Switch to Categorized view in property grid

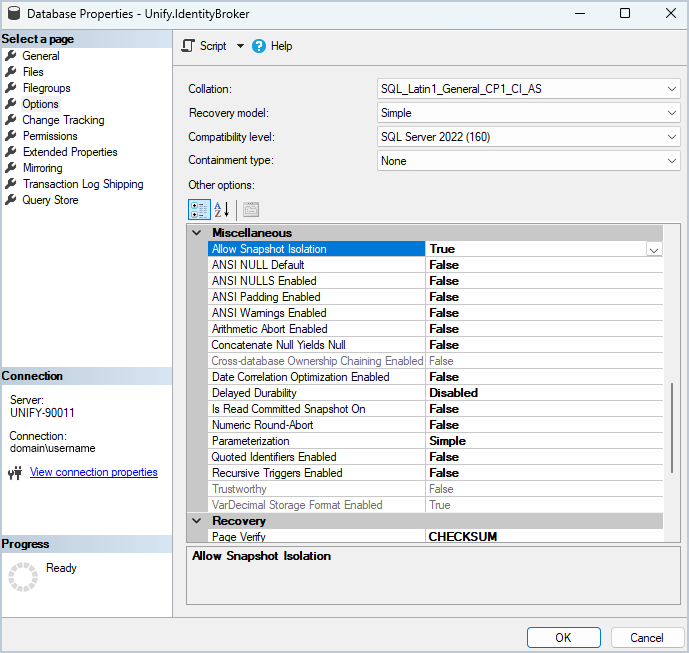tap(199, 210)
